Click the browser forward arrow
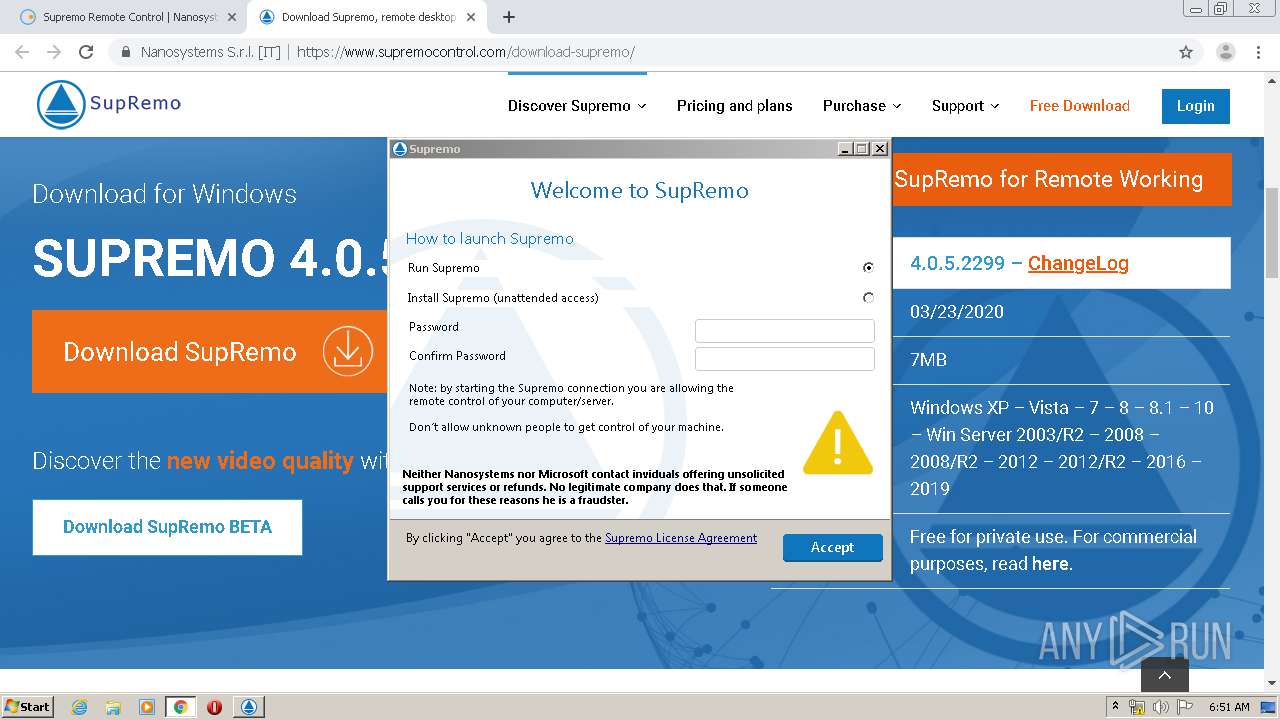Viewport: 1280px width, 720px height. pos(54,52)
